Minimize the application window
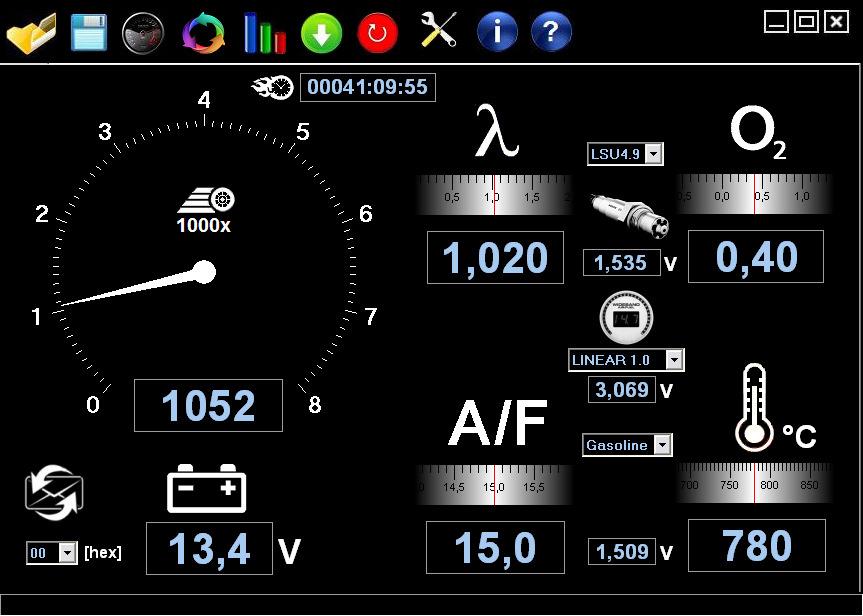 tap(776, 22)
